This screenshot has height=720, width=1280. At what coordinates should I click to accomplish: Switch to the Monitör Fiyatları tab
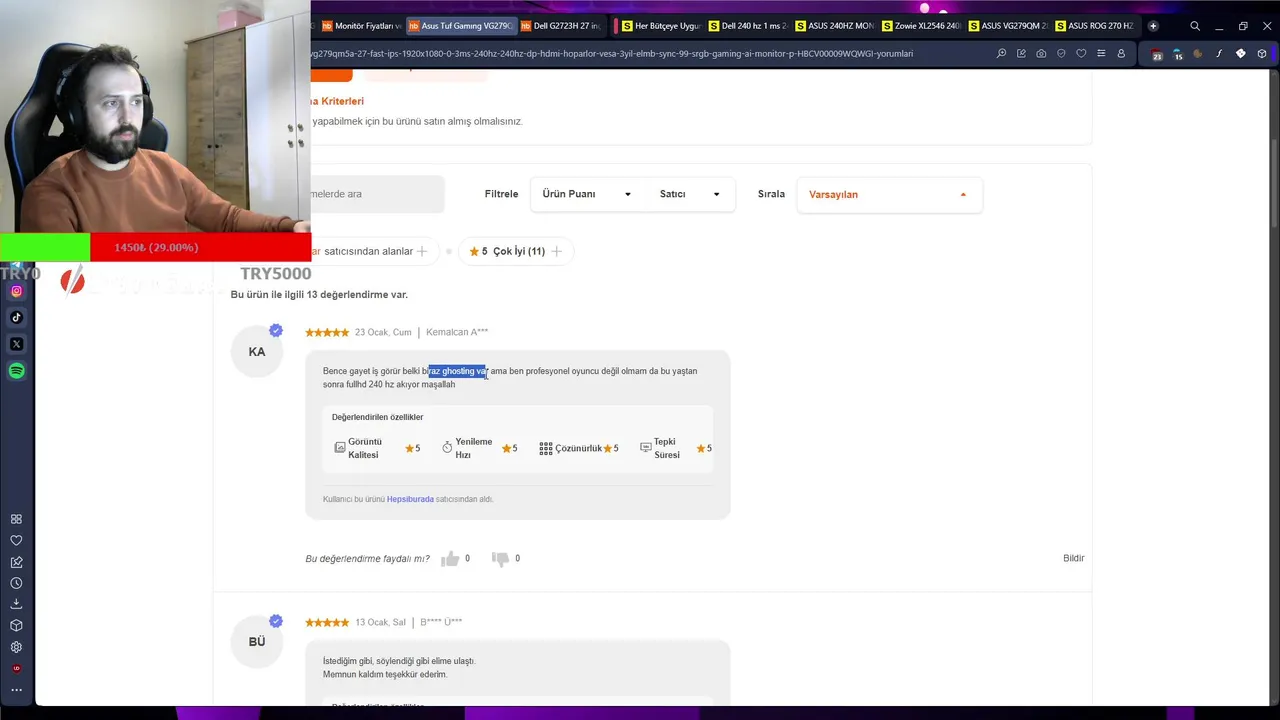362,26
